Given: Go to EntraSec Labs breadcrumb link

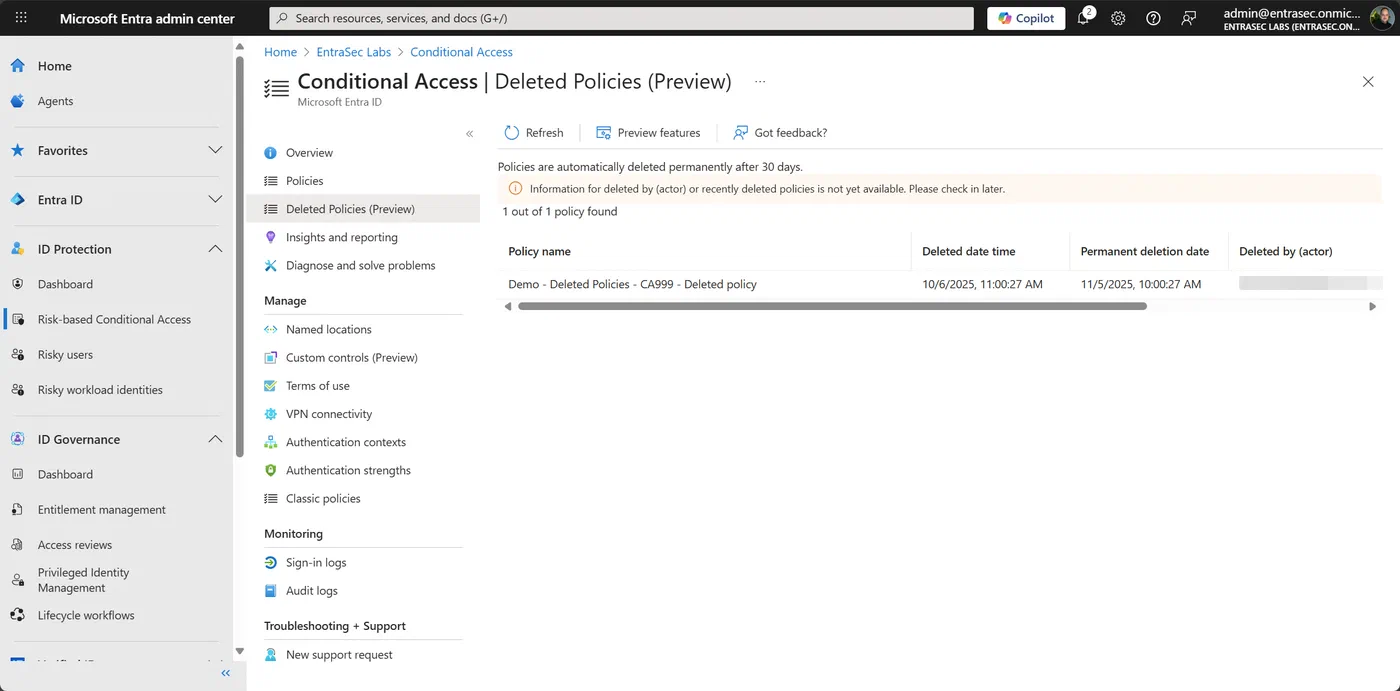Looking at the screenshot, I should [x=353, y=52].
